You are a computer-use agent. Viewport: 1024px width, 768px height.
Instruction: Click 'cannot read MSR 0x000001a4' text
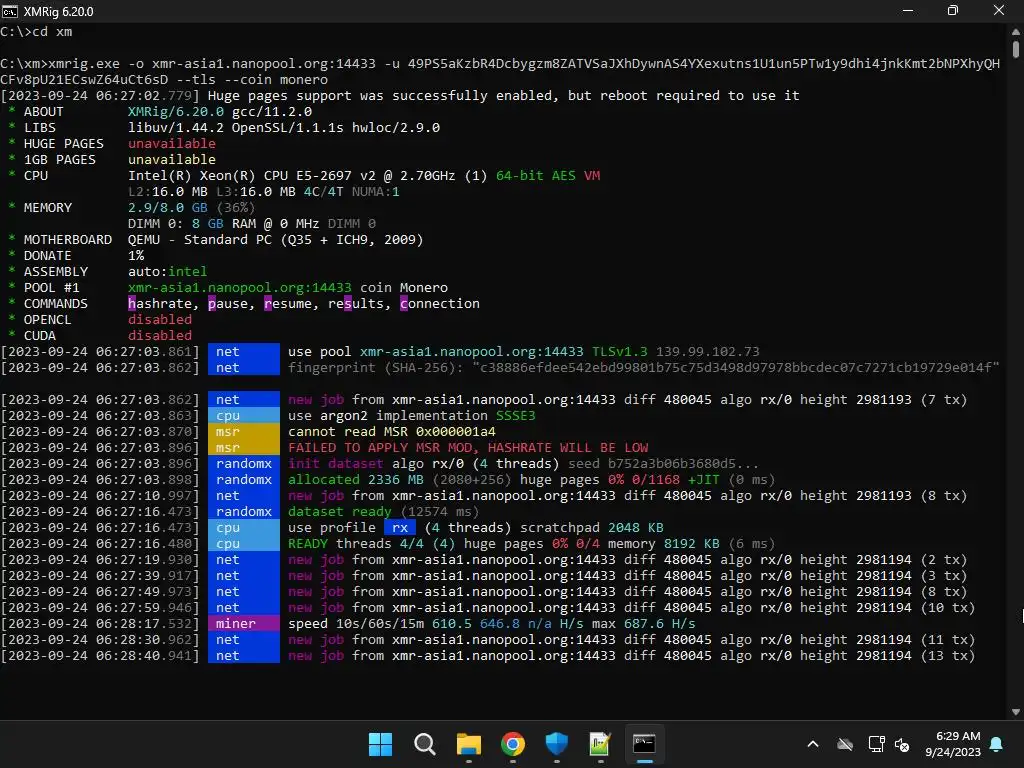tap(392, 432)
